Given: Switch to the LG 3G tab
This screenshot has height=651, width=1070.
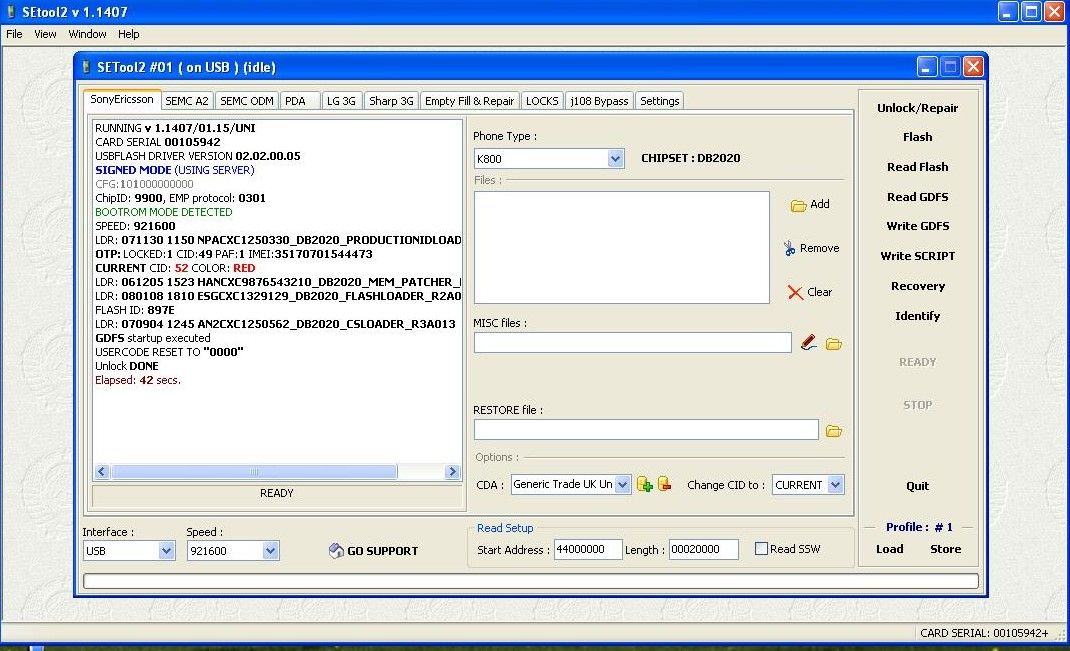Looking at the screenshot, I should click(x=341, y=101).
